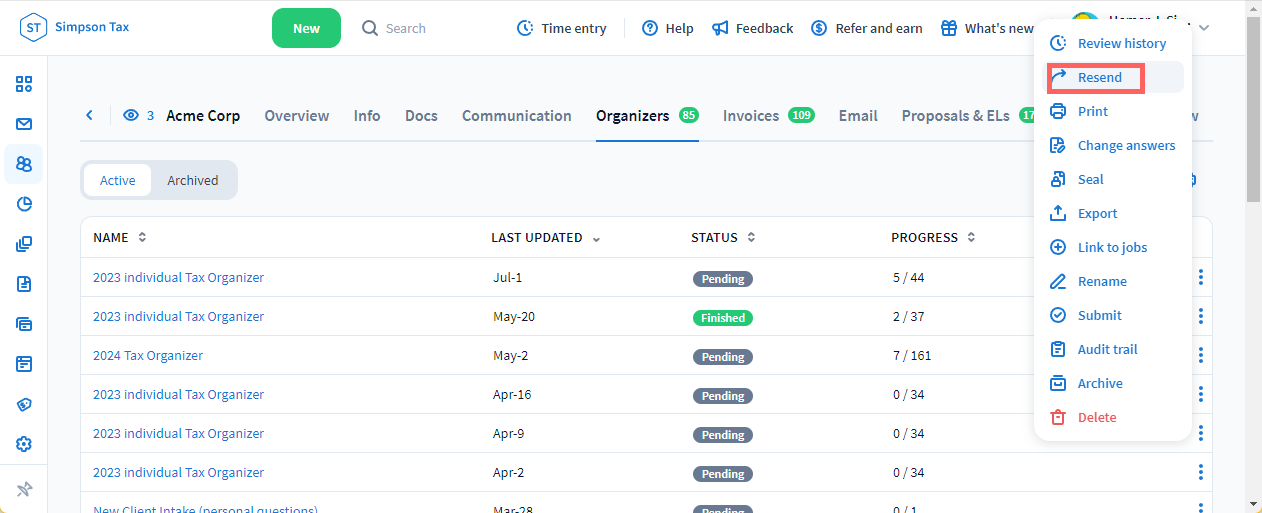Switch to the Archived organizers toggle

[192, 180]
